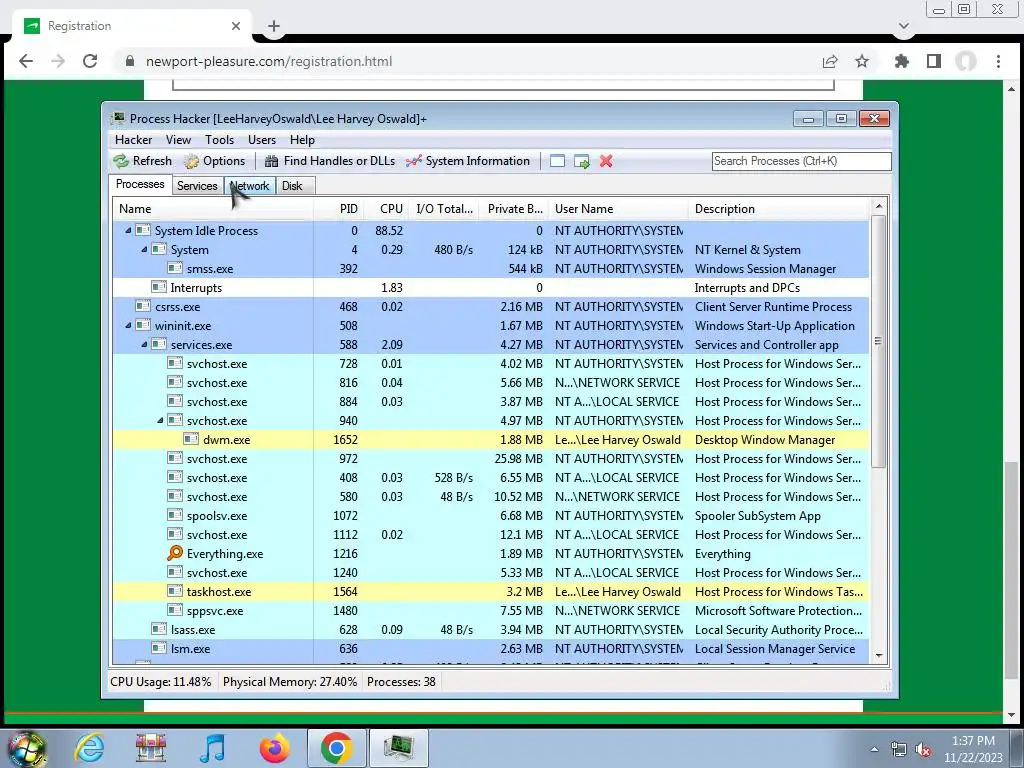Switch to the Services tab
1024x768 pixels.
[197, 186]
